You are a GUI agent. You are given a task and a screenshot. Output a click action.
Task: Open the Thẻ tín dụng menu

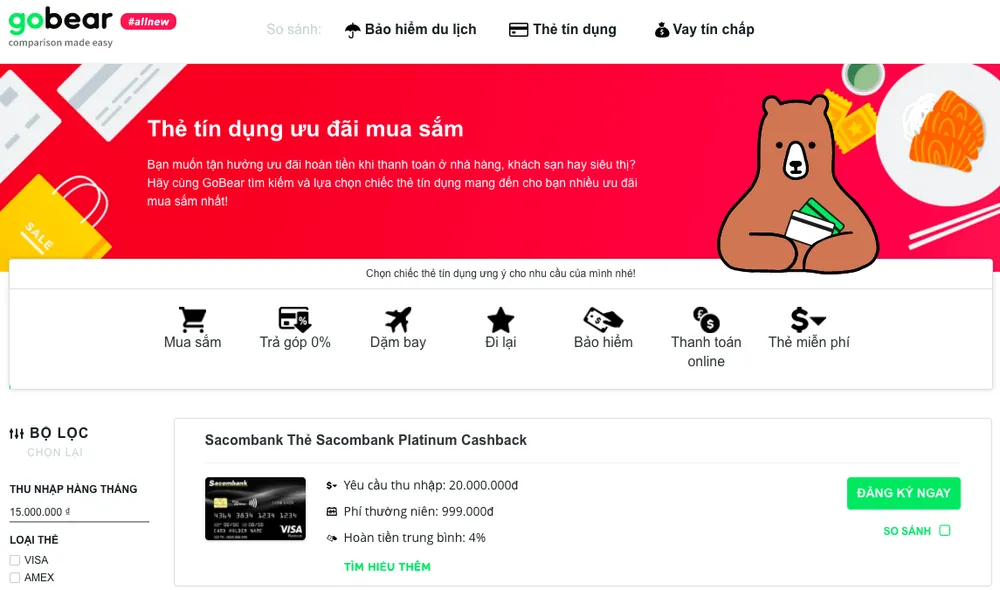click(x=575, y=29)
